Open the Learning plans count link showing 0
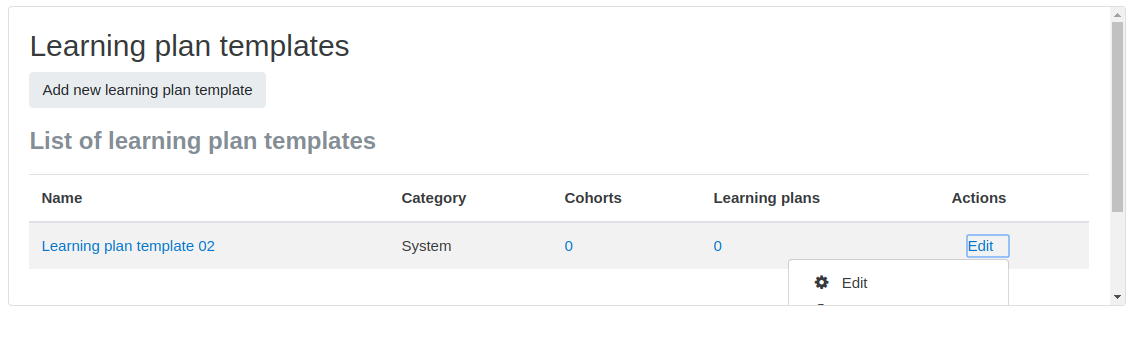This screenshot has width=1134, height=363. pos(717,246)
